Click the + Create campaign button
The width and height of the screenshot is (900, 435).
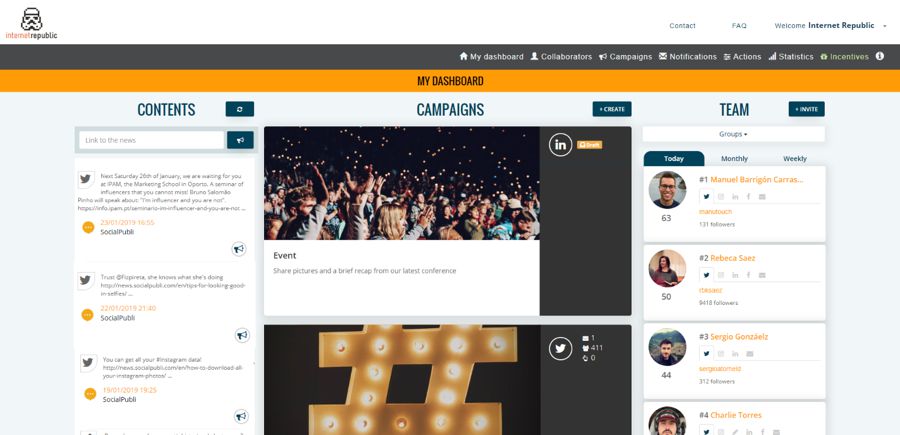612,109
